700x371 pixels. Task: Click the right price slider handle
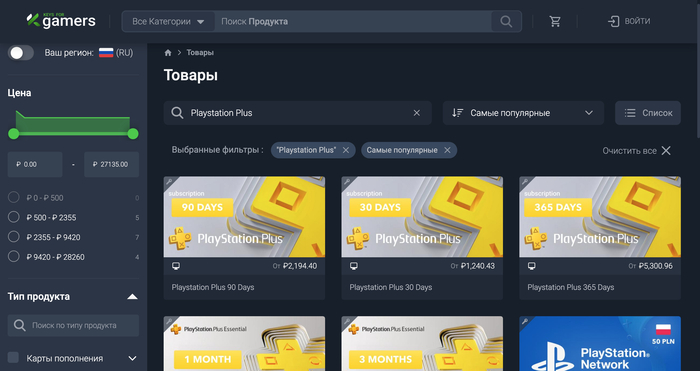pyautogui.click(x=133, y=133)
